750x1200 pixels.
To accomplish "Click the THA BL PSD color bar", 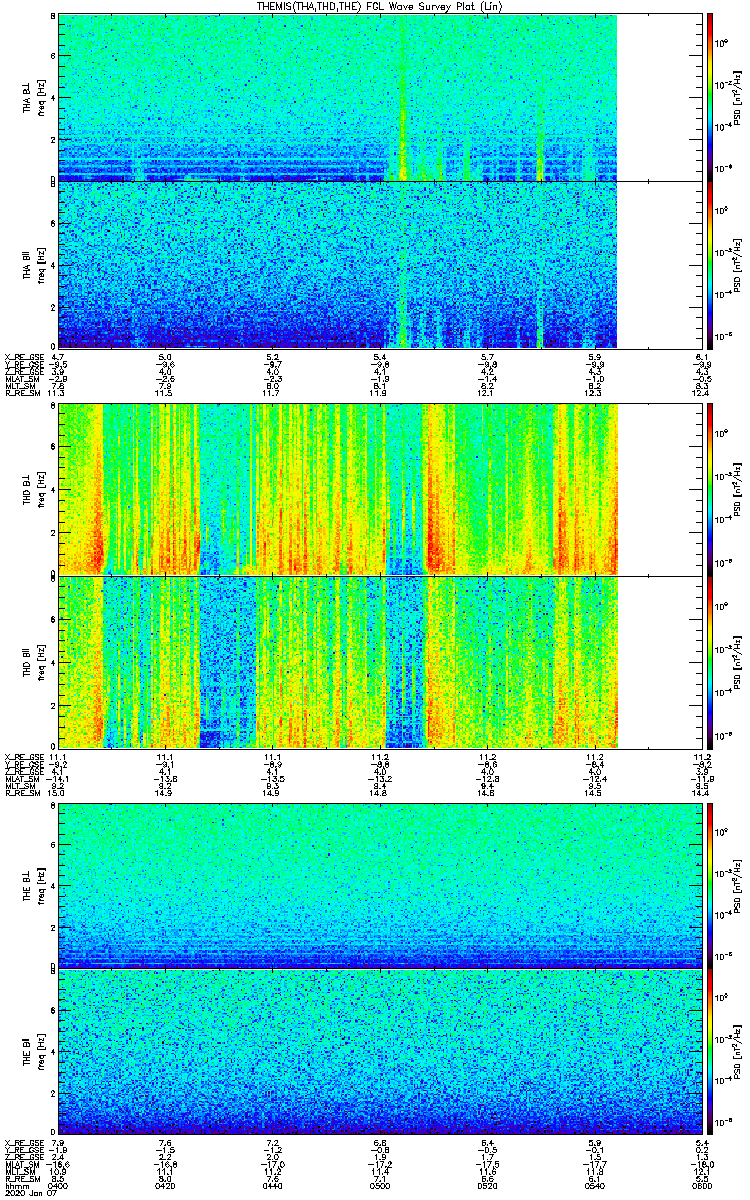I will point(710,97).
